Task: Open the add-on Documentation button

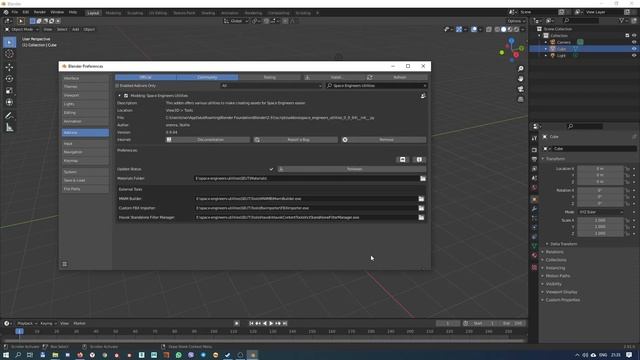Action: pos(208,140)
